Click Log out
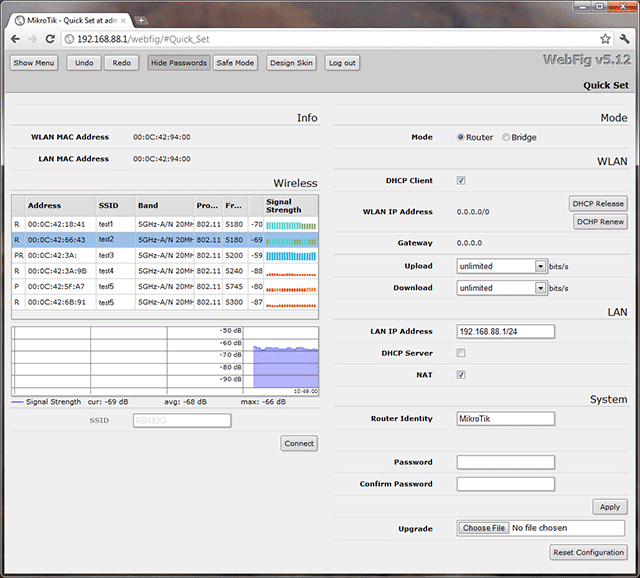Screen dimensions: 640x578 342,63
